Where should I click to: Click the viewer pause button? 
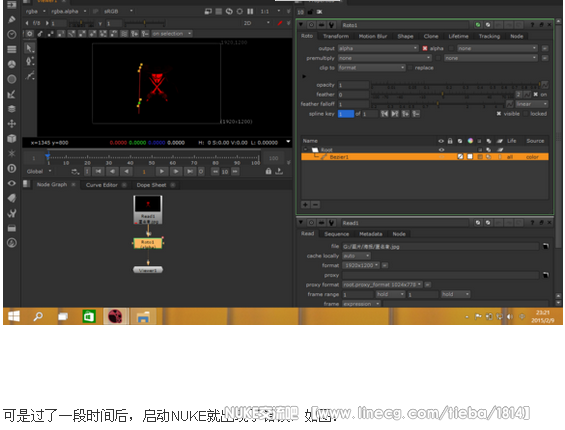[x=250, y=12]
